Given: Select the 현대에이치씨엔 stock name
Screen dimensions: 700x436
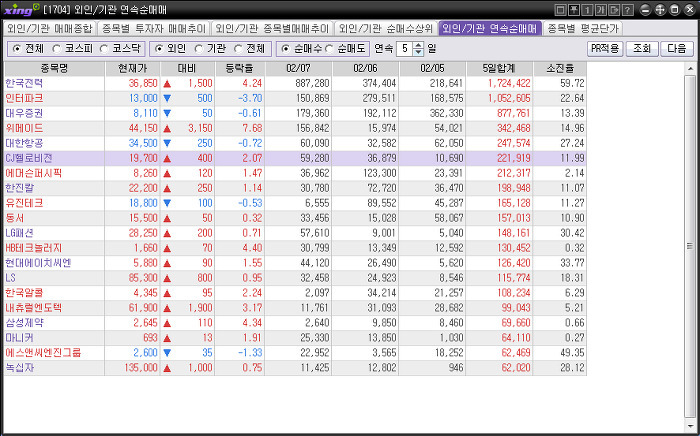Looking at the screenshot, I should (38, 263).
